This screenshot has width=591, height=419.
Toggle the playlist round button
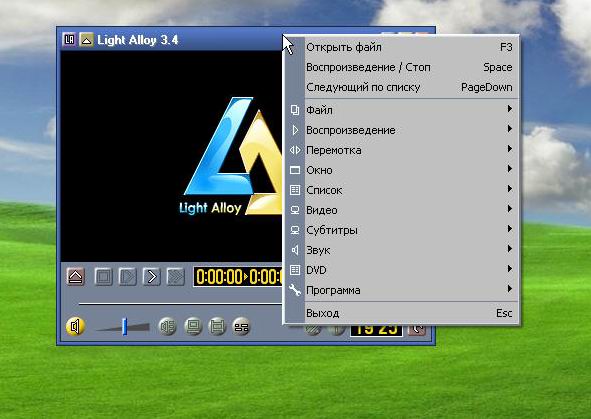241,327
